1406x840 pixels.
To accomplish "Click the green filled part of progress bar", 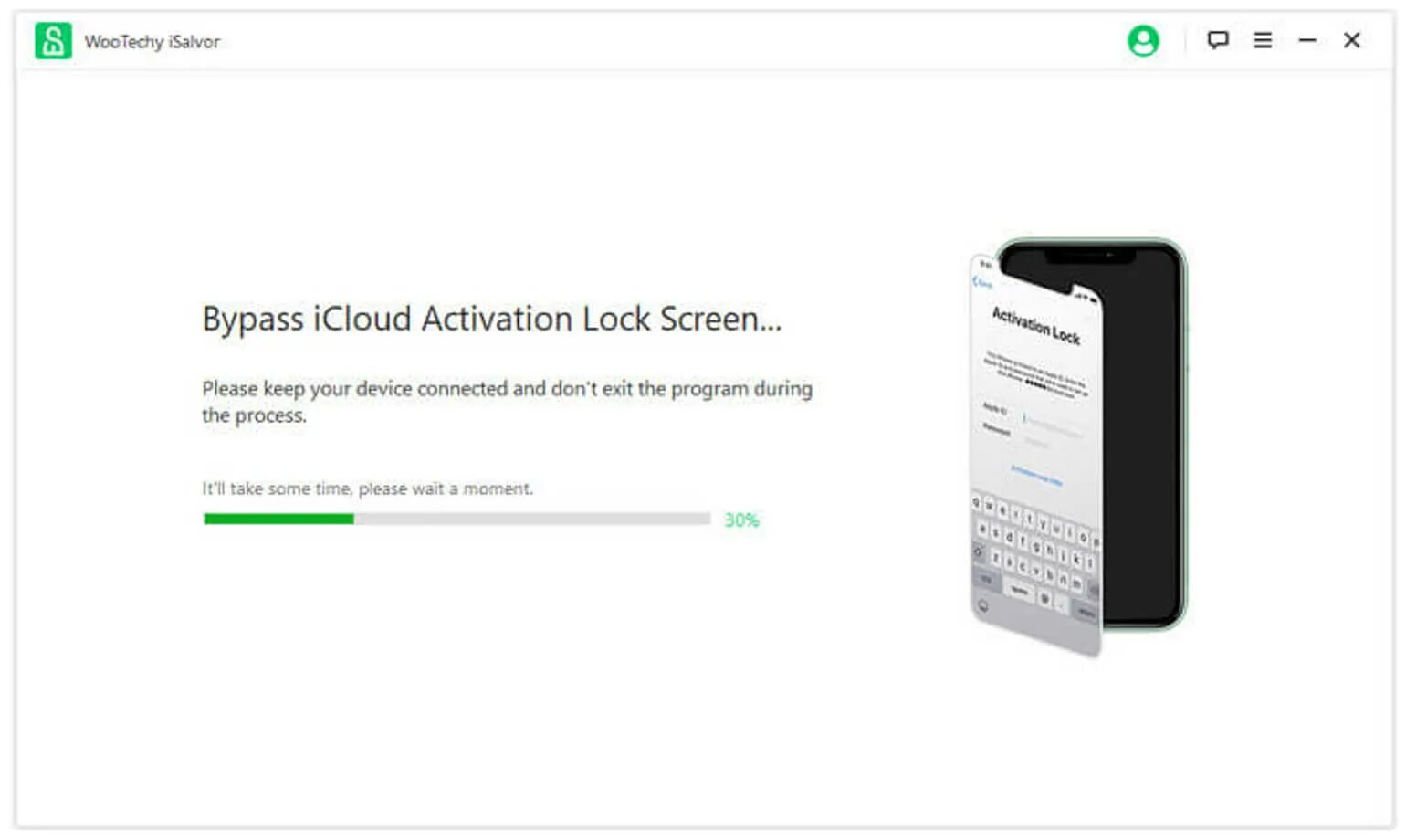I will [x=278, y=519].
